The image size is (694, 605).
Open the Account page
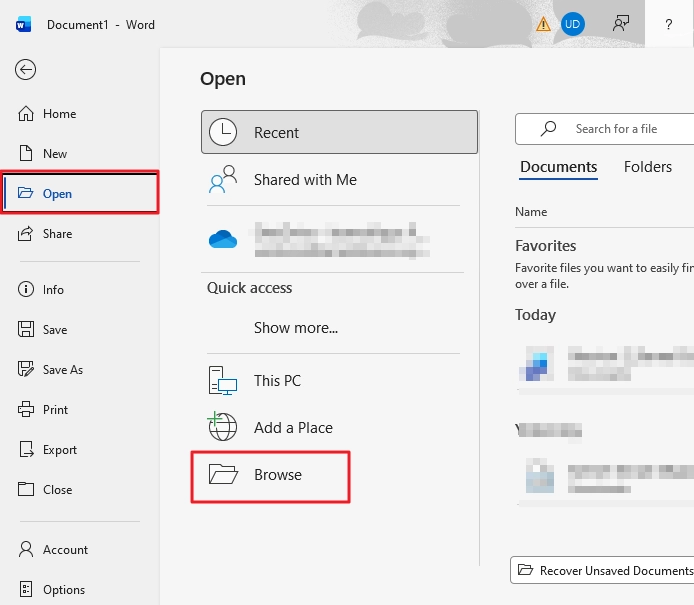[80, 550]
